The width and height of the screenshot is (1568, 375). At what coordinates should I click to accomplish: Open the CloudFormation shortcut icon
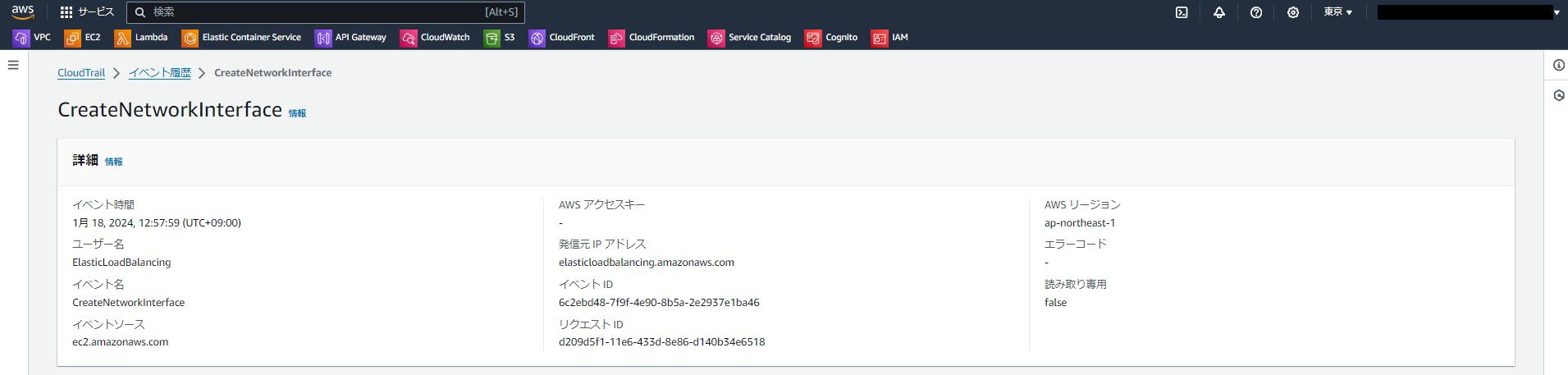616,38
